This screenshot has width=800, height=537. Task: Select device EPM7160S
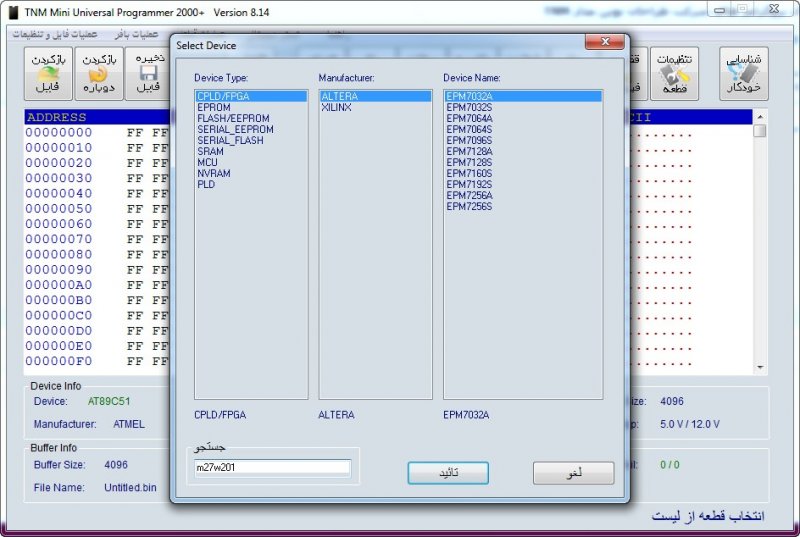tap(469, 173)
